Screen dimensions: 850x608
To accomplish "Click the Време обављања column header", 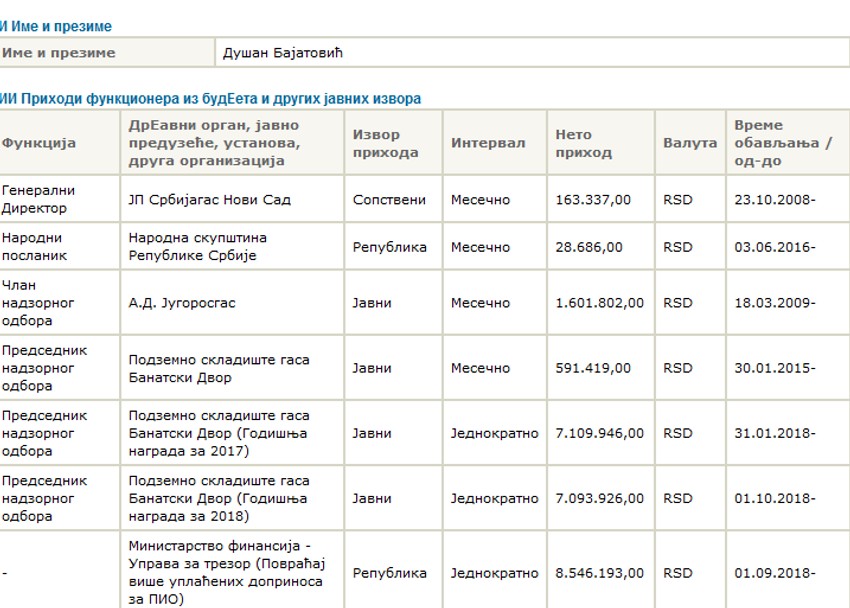I will (782, 143).
